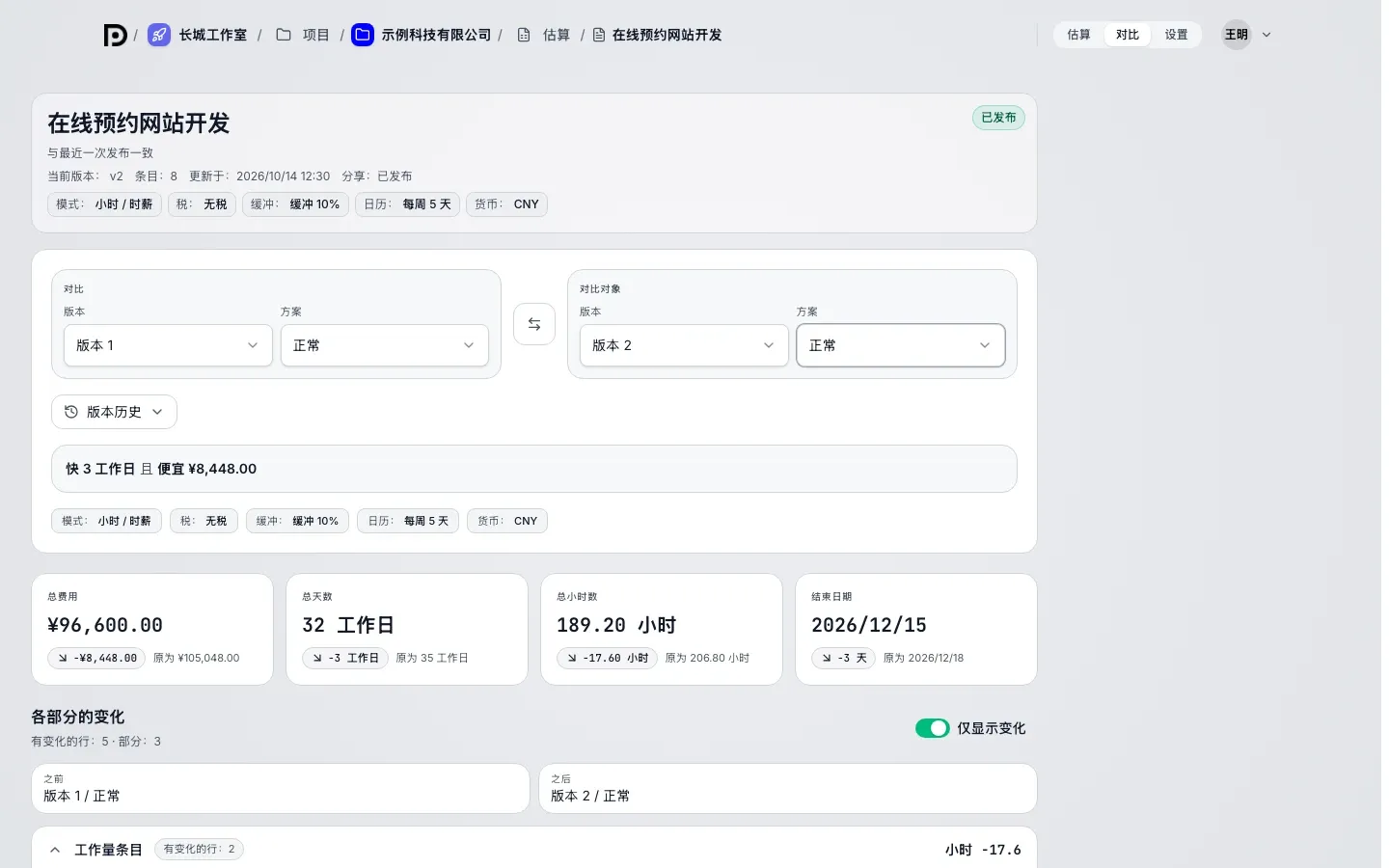Click the 项目 breadcrumb link

(316, 35)
